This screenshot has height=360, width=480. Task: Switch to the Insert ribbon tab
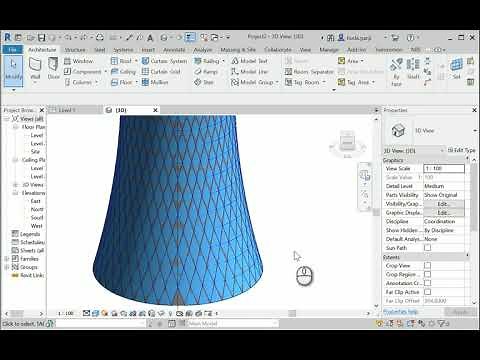click(148, 50)
